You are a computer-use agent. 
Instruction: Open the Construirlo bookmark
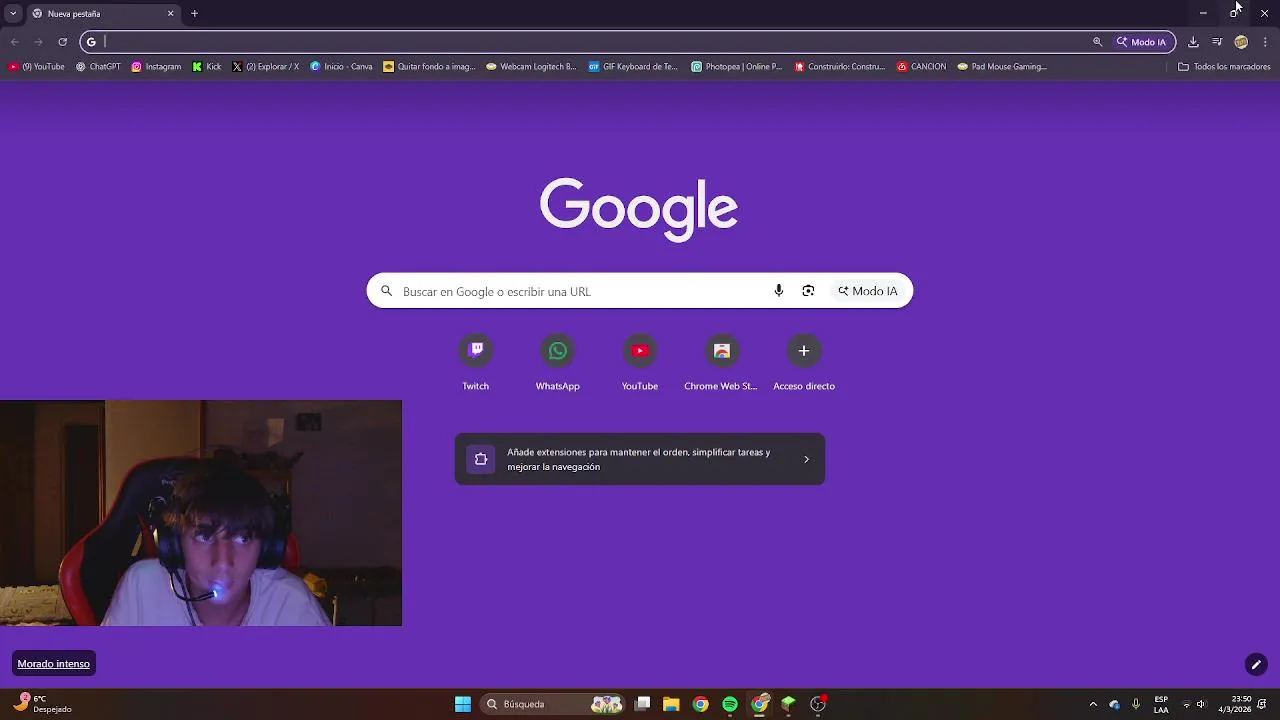[x=840, y=67]
